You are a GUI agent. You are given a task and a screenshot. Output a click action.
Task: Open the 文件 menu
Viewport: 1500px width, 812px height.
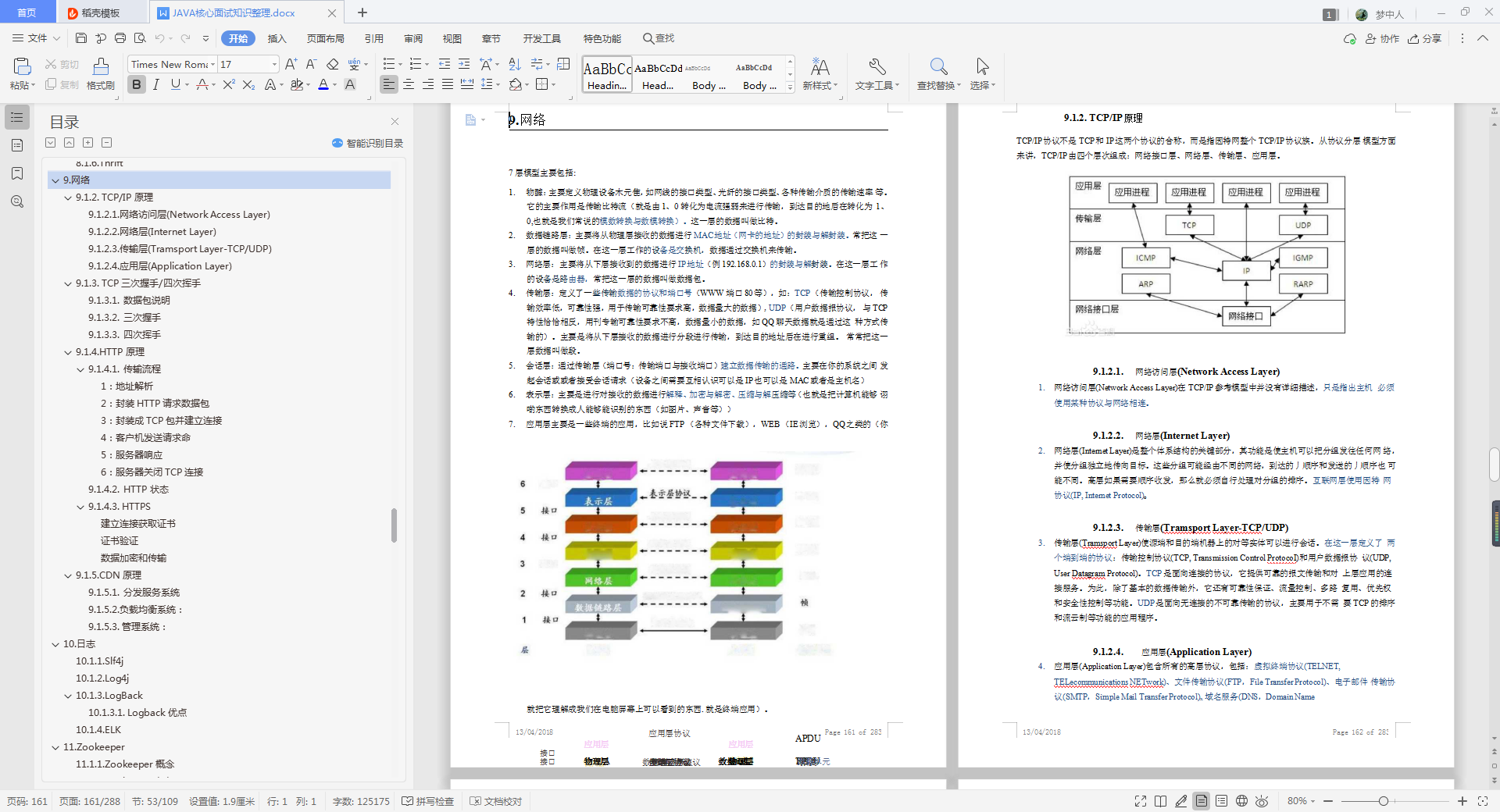(36, 38)
